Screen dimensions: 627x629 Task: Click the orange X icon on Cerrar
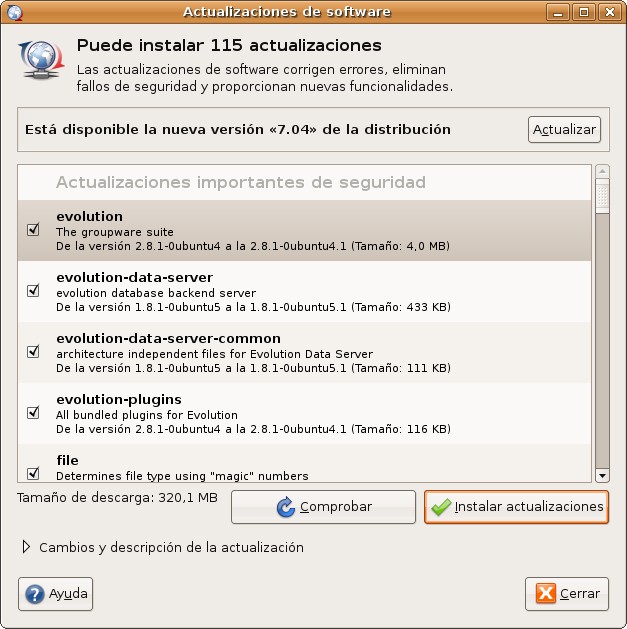[546, 593]
